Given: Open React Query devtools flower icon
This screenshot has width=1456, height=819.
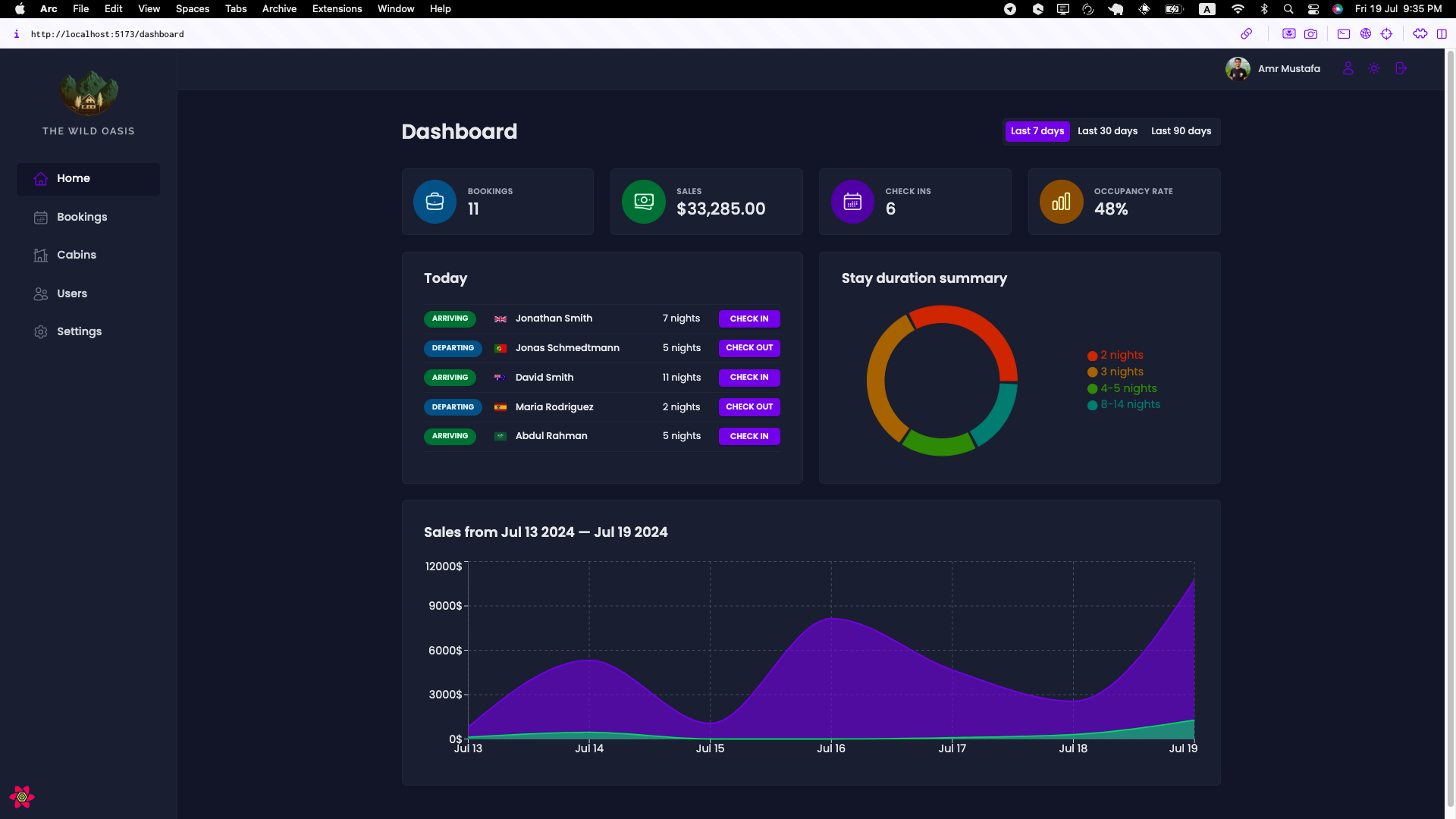Looking at the screenshot, I should click(22, 797).
